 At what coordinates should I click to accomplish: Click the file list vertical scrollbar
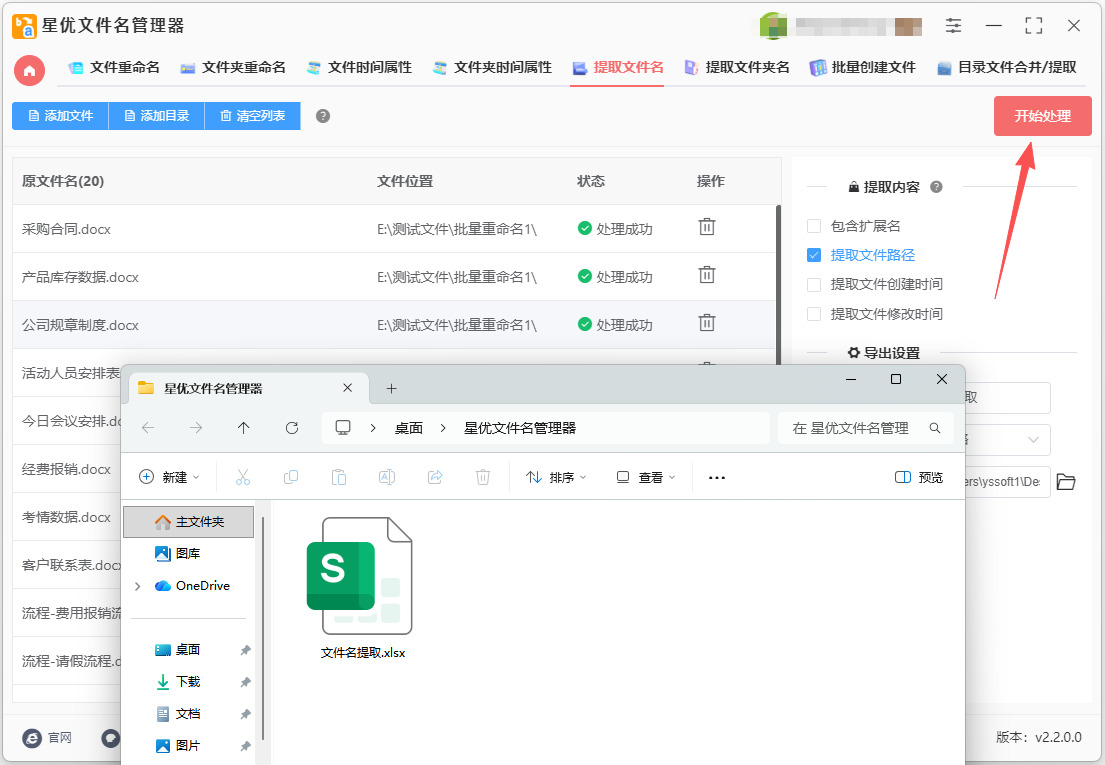(778, 285)
